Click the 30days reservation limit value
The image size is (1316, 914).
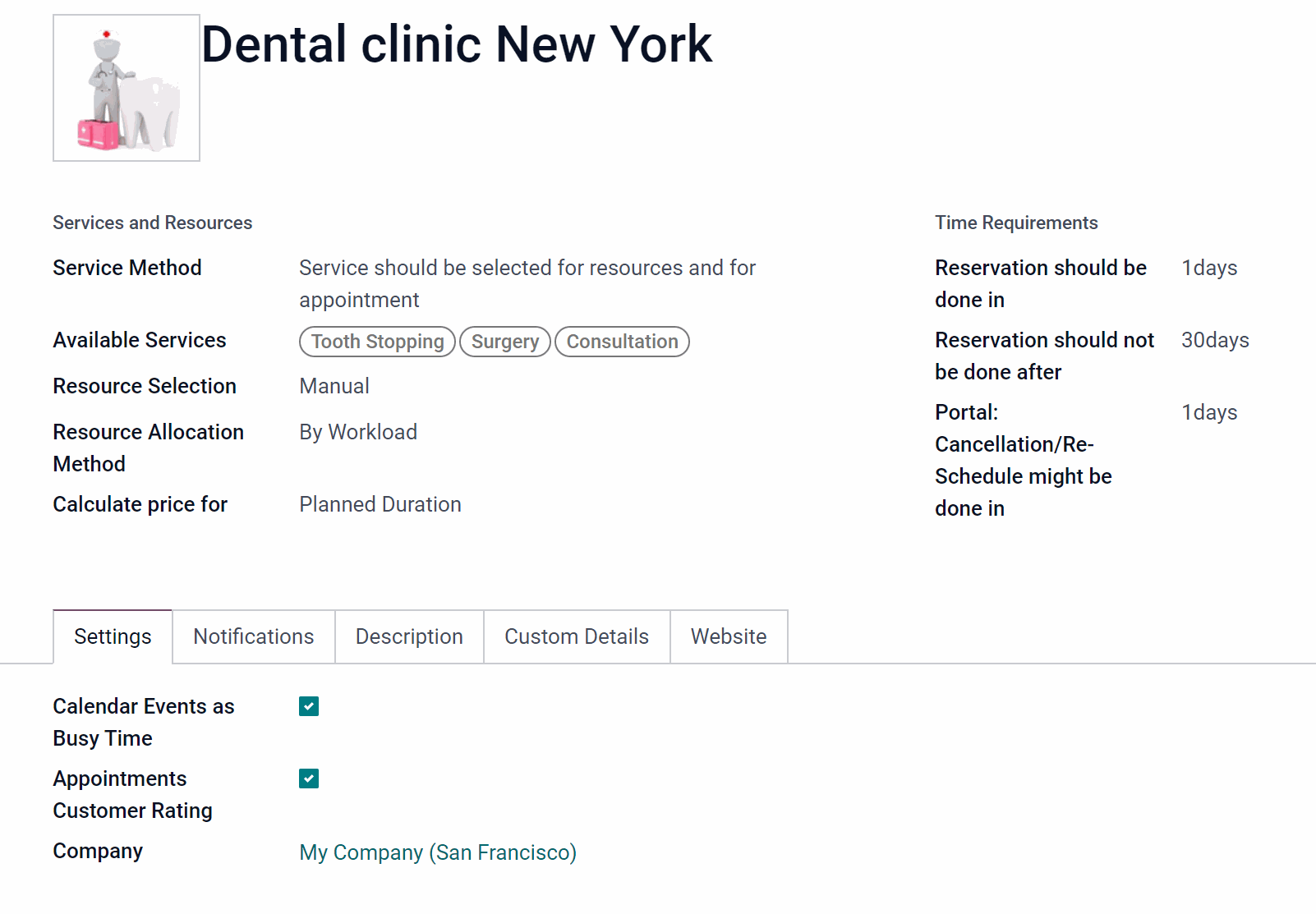click(x=1215, y=340)
